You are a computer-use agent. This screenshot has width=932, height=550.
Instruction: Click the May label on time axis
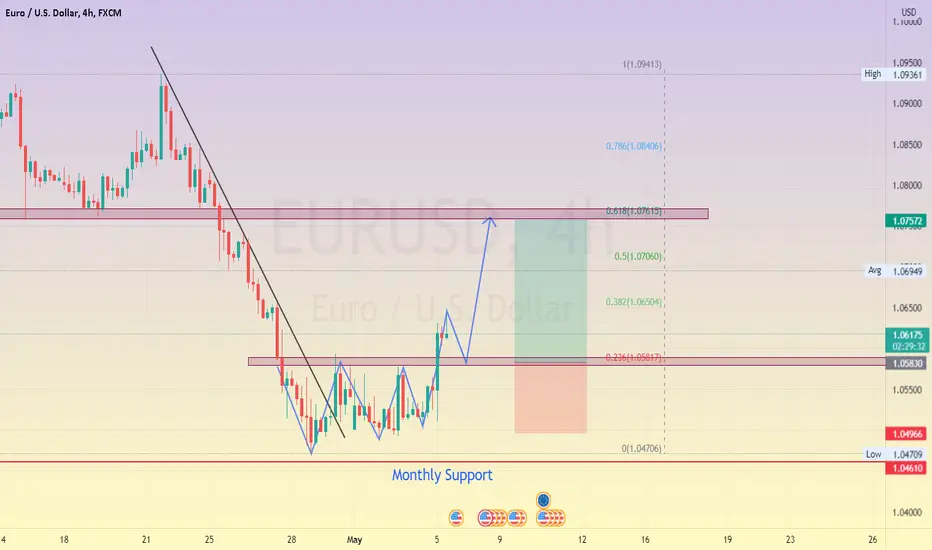tap(354, 540)
